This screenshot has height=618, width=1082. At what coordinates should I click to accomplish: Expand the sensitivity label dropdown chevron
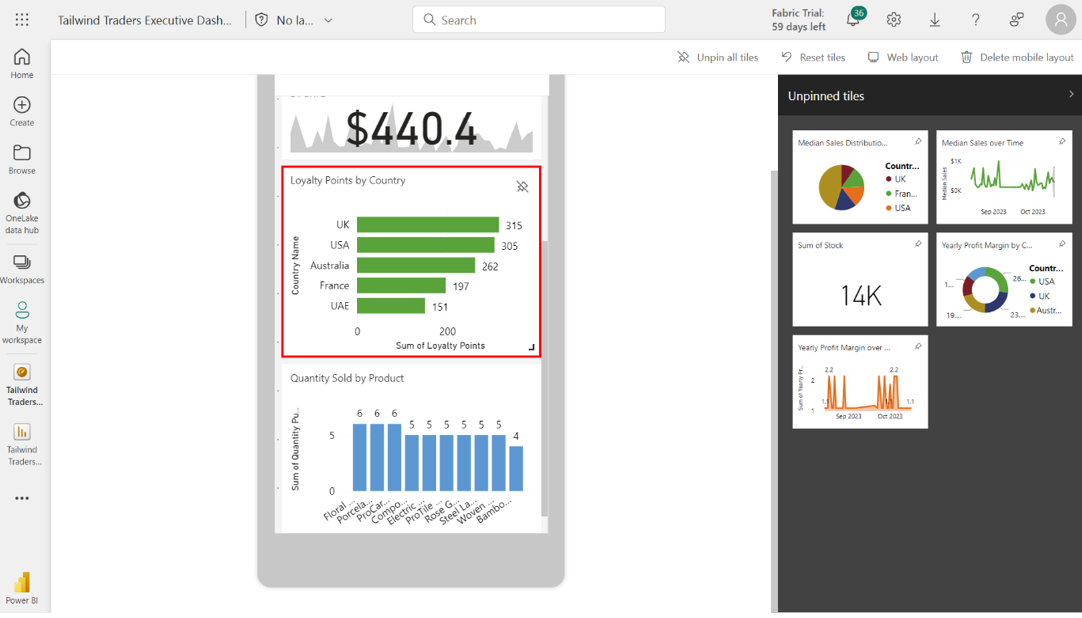(x=328, y=20)
